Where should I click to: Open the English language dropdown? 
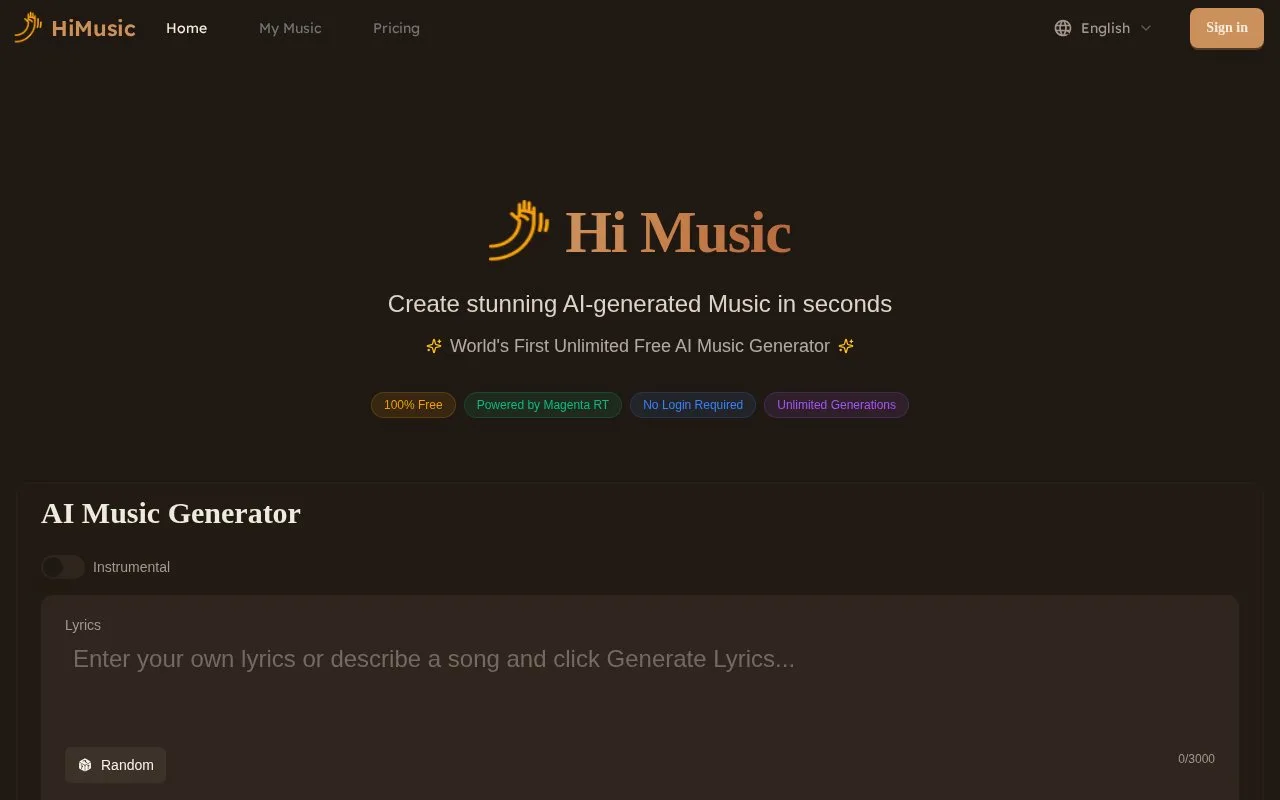tap(1103, 28)
